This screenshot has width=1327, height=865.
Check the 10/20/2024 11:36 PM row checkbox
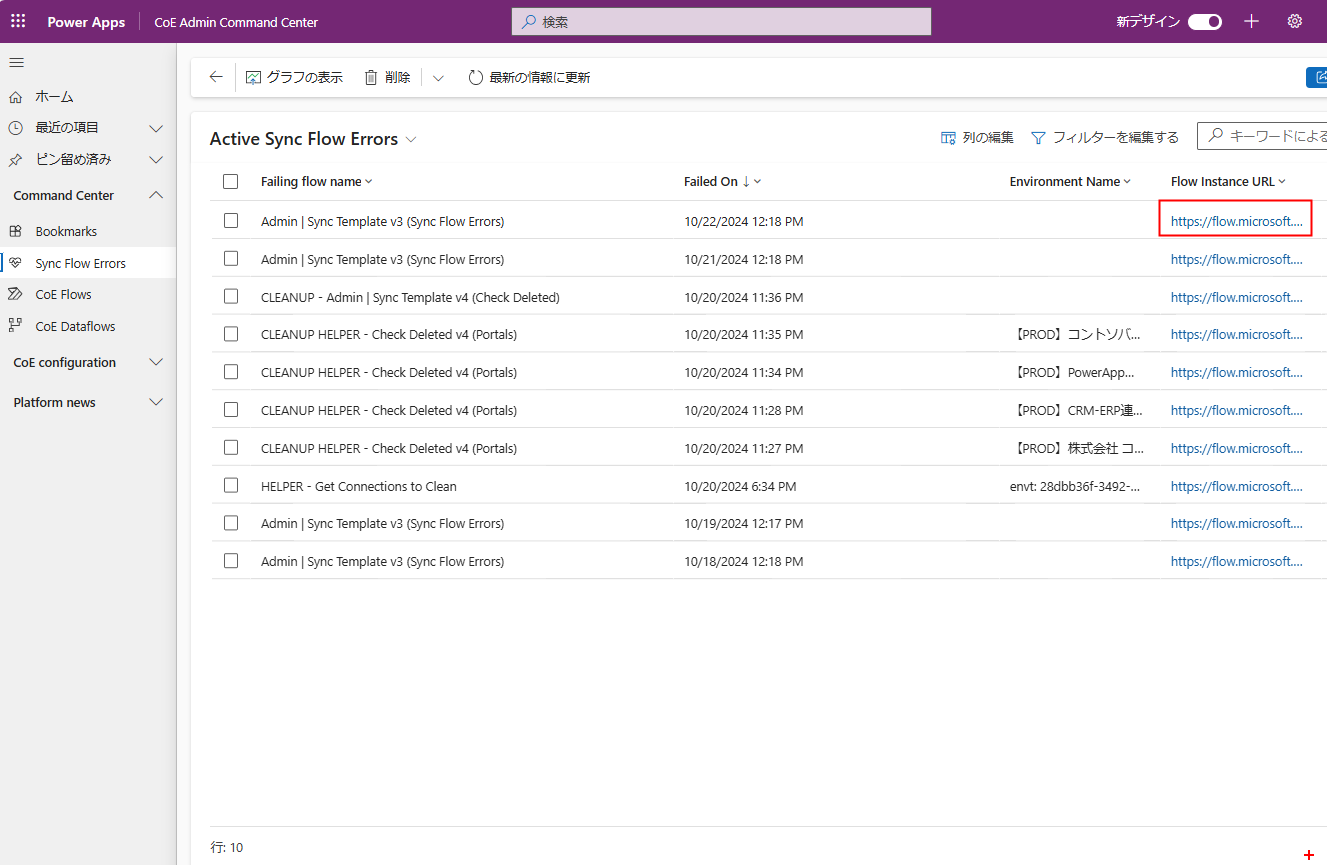point(231,297)
